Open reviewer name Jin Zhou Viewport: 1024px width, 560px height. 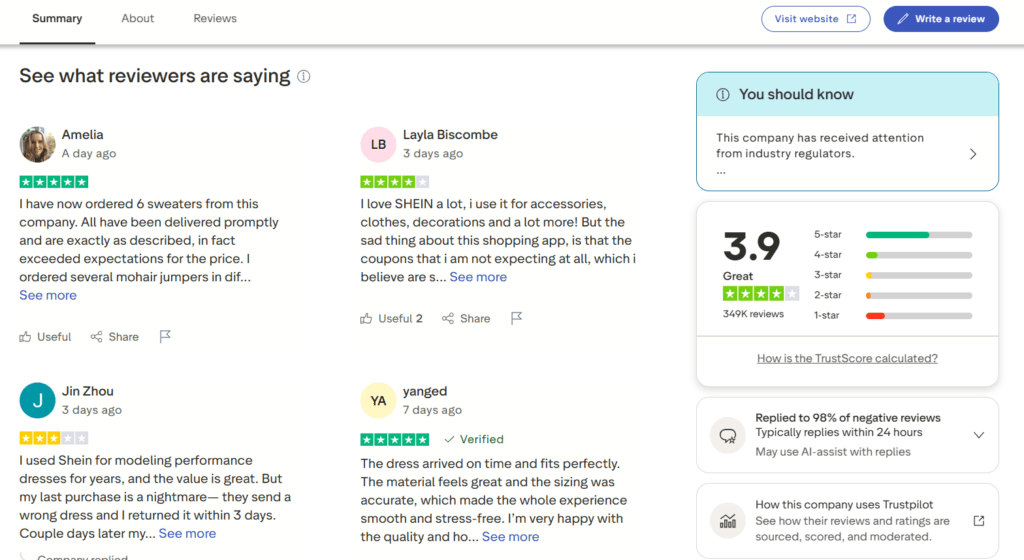[x=88, y=391]
